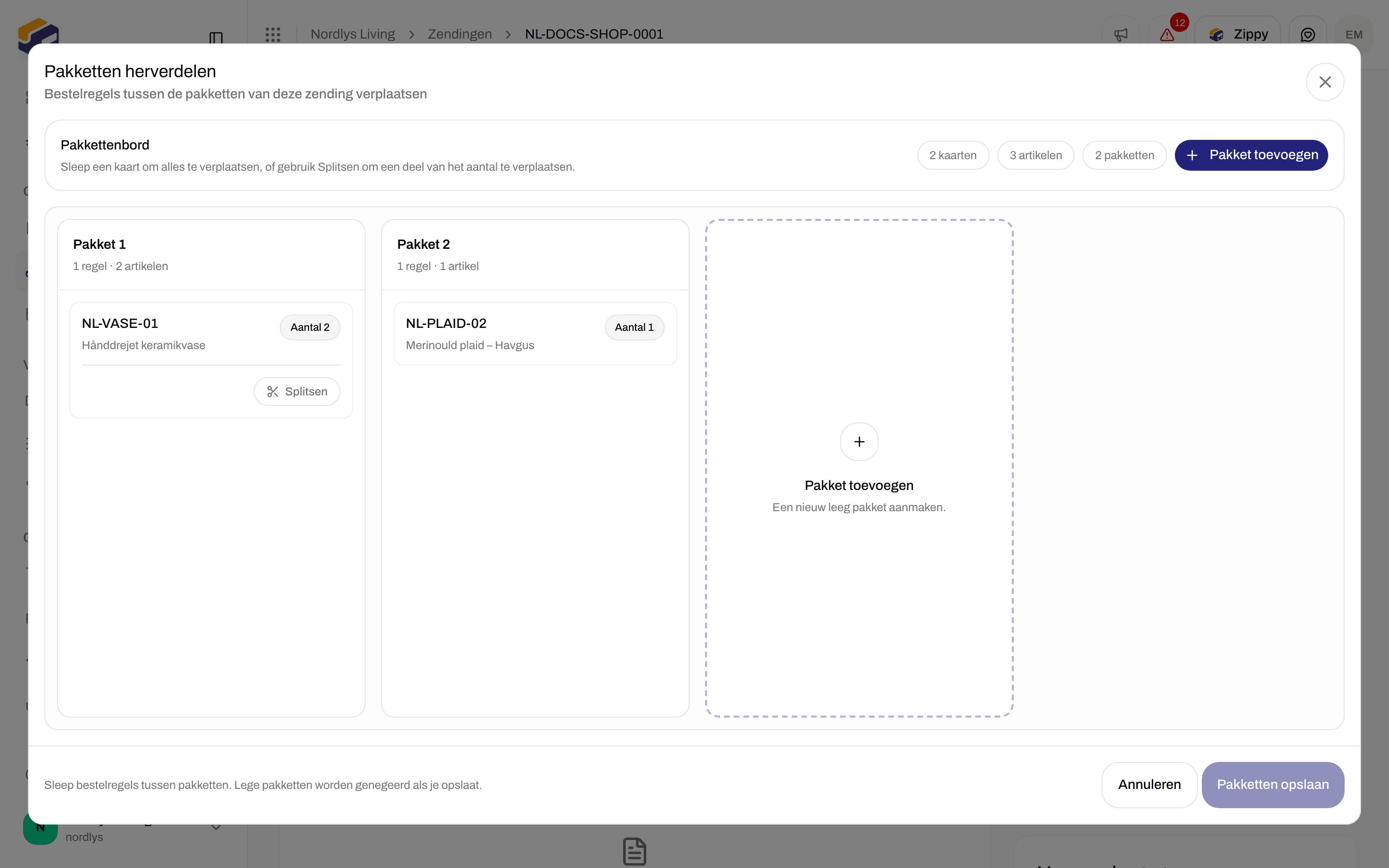The image size is (1389, 868).
Task: Click the plus icon in dashed placeholder
Action: (858, 441)
